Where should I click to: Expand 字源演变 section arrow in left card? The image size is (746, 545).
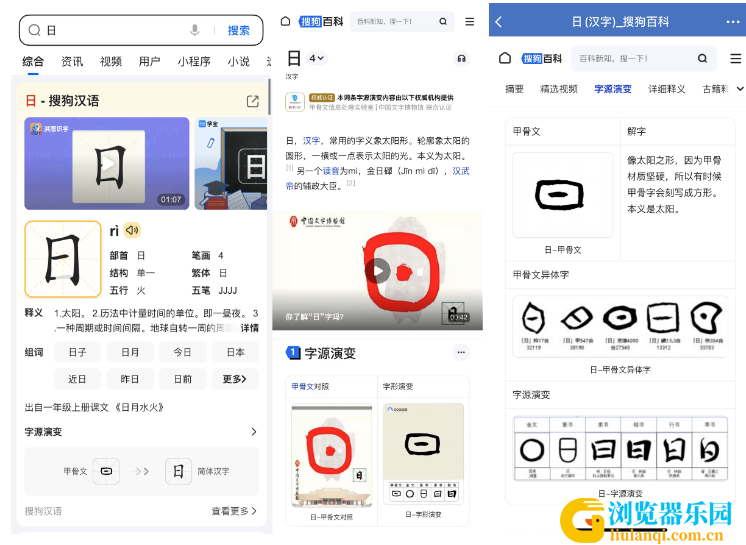pyautogui.click(x=254, y=431)
